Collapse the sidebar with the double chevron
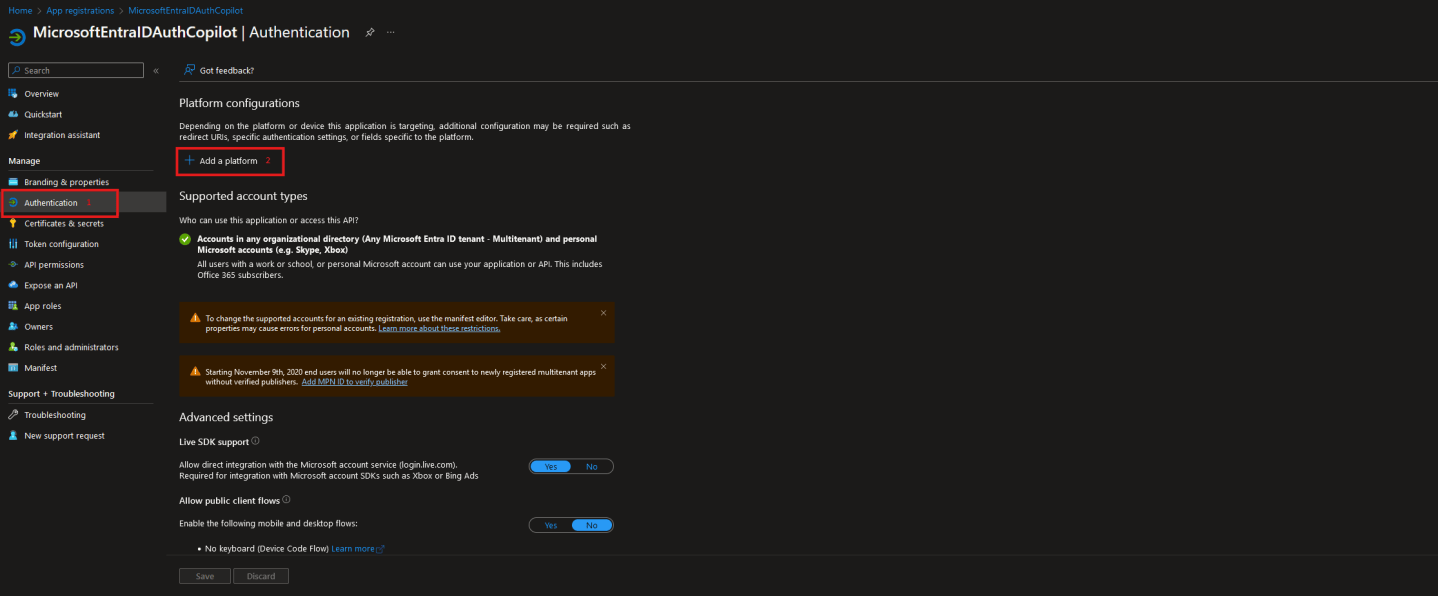Screen dimensions: 1438x596 coord(156,71)
